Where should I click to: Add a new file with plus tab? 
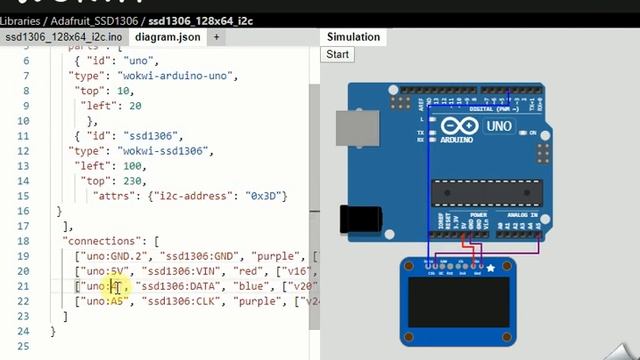[216, 37]
